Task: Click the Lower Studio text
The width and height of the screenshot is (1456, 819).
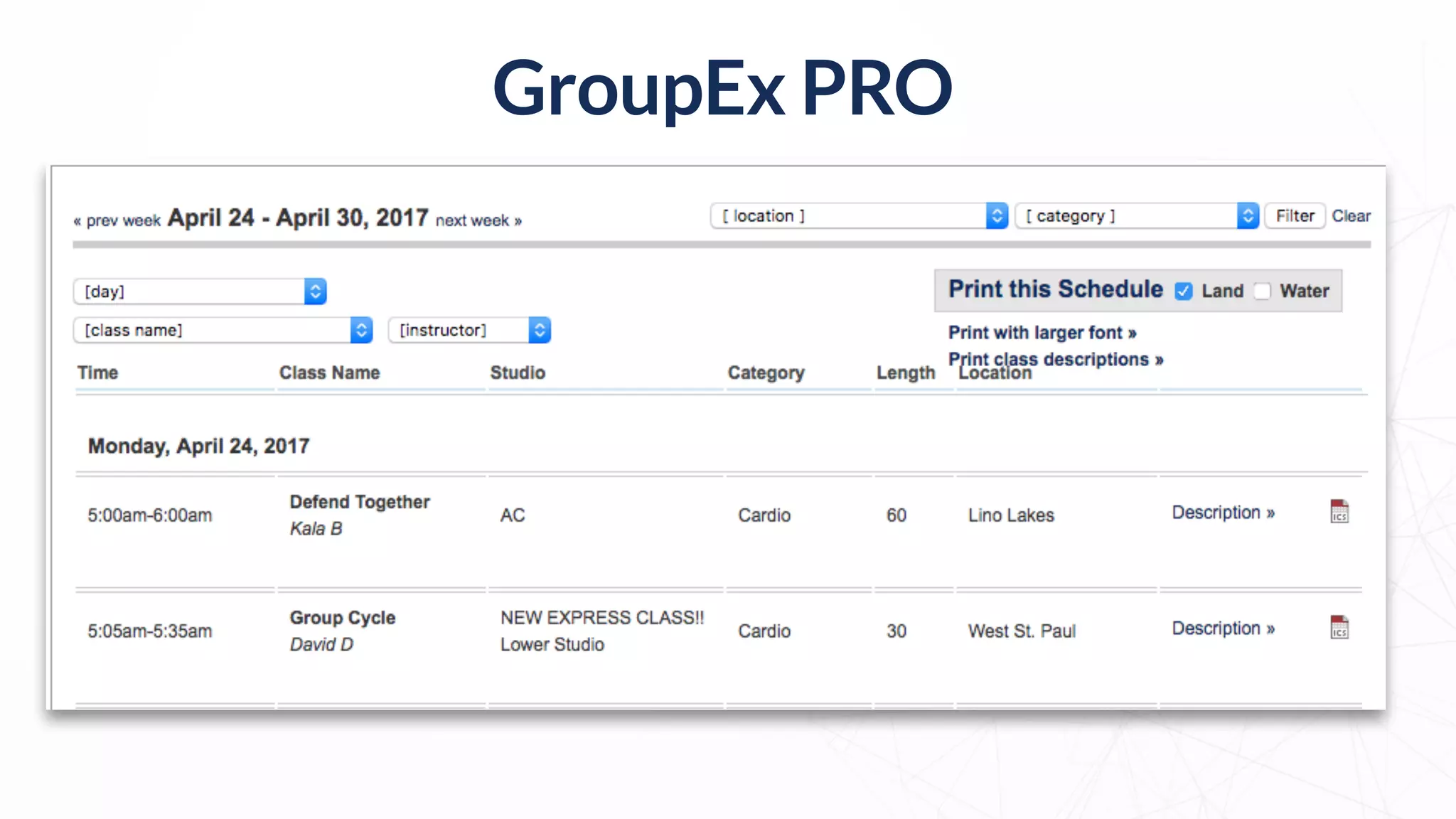Action: pyautogui.click(x=552, y=645)
